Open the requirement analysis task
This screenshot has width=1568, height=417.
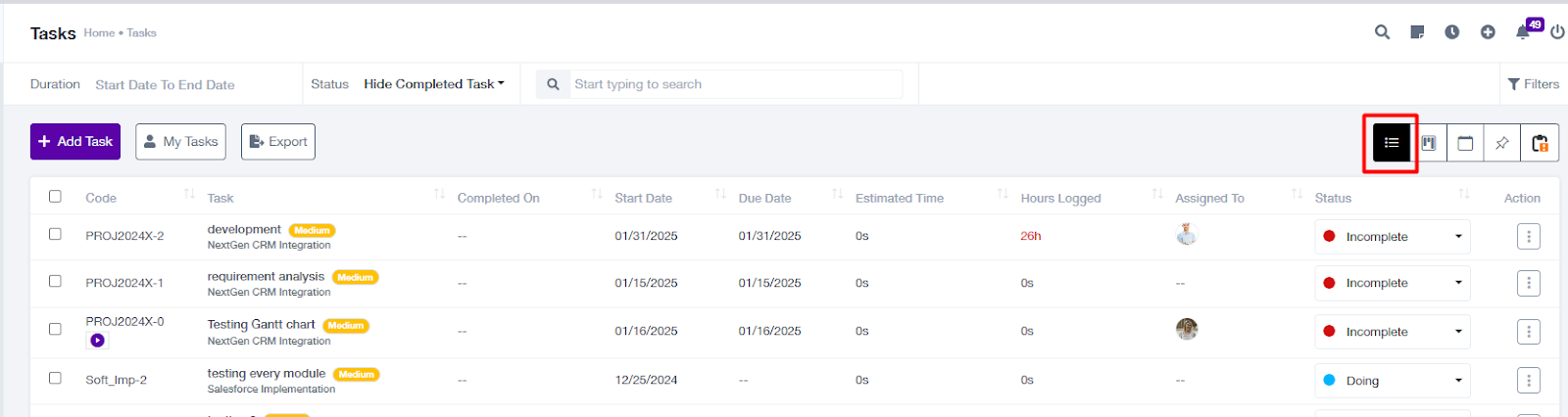[x=266, y=276]
